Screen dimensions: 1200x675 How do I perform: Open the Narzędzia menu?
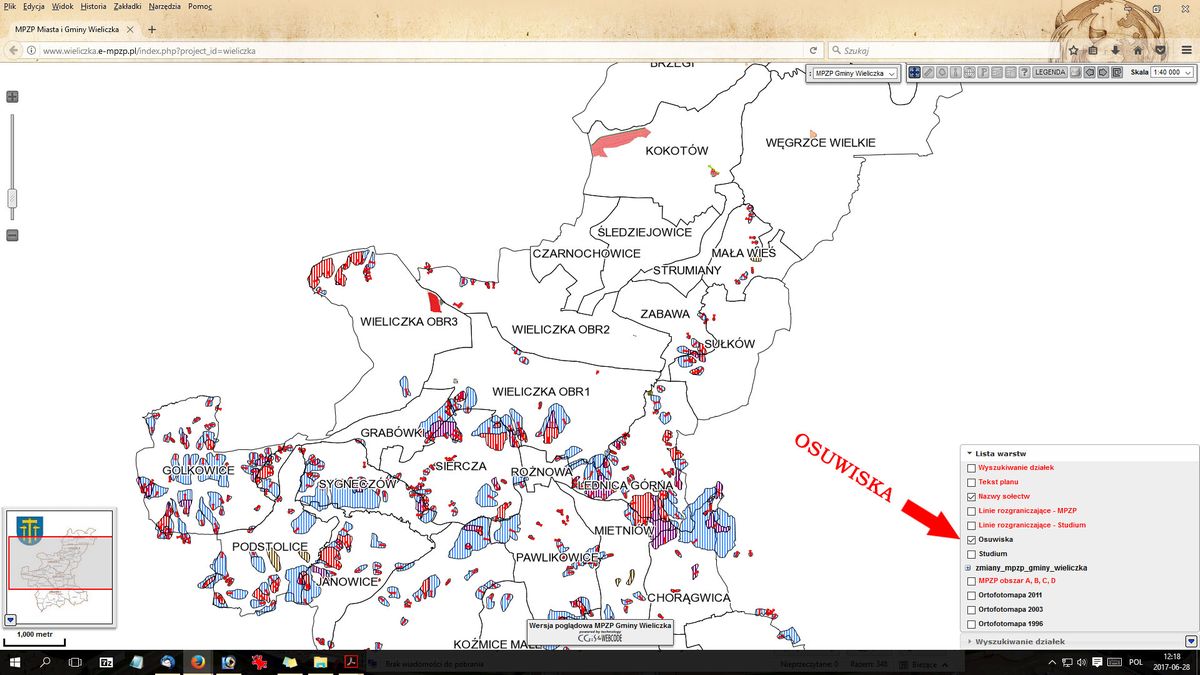(165, 6)
